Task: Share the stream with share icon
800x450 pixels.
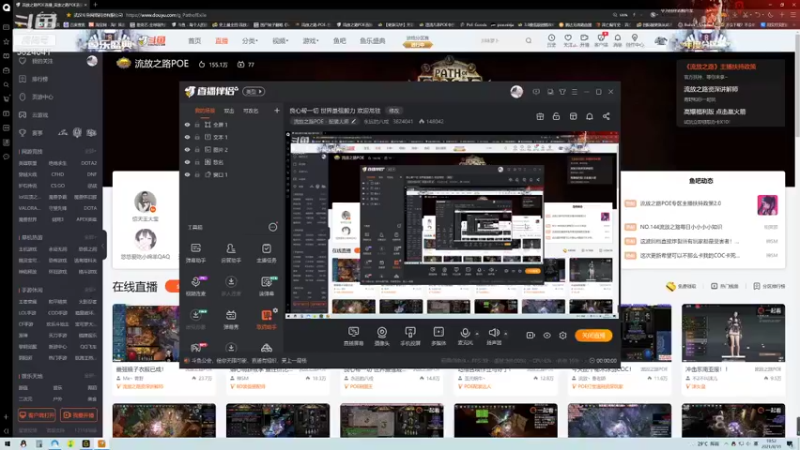Action: [x=606, y=116]
